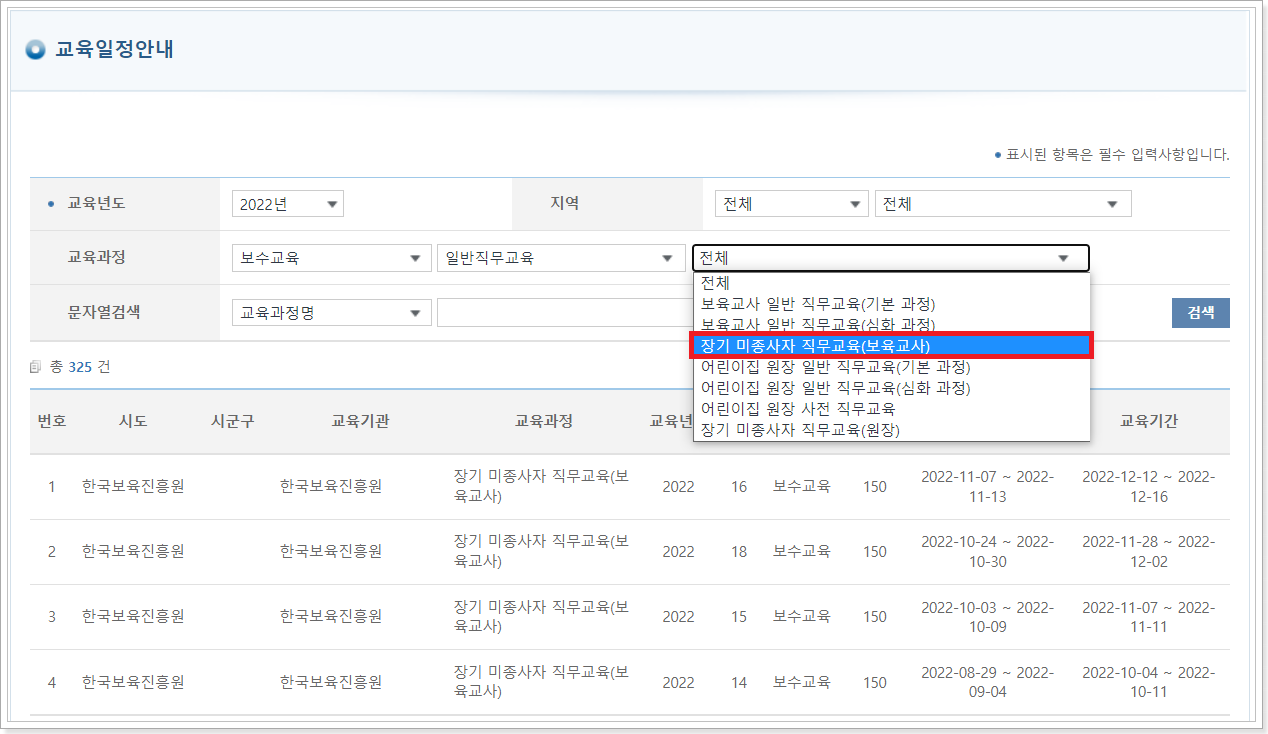Open the '일반직무교육' dropdown selector

tap(561, 257)
